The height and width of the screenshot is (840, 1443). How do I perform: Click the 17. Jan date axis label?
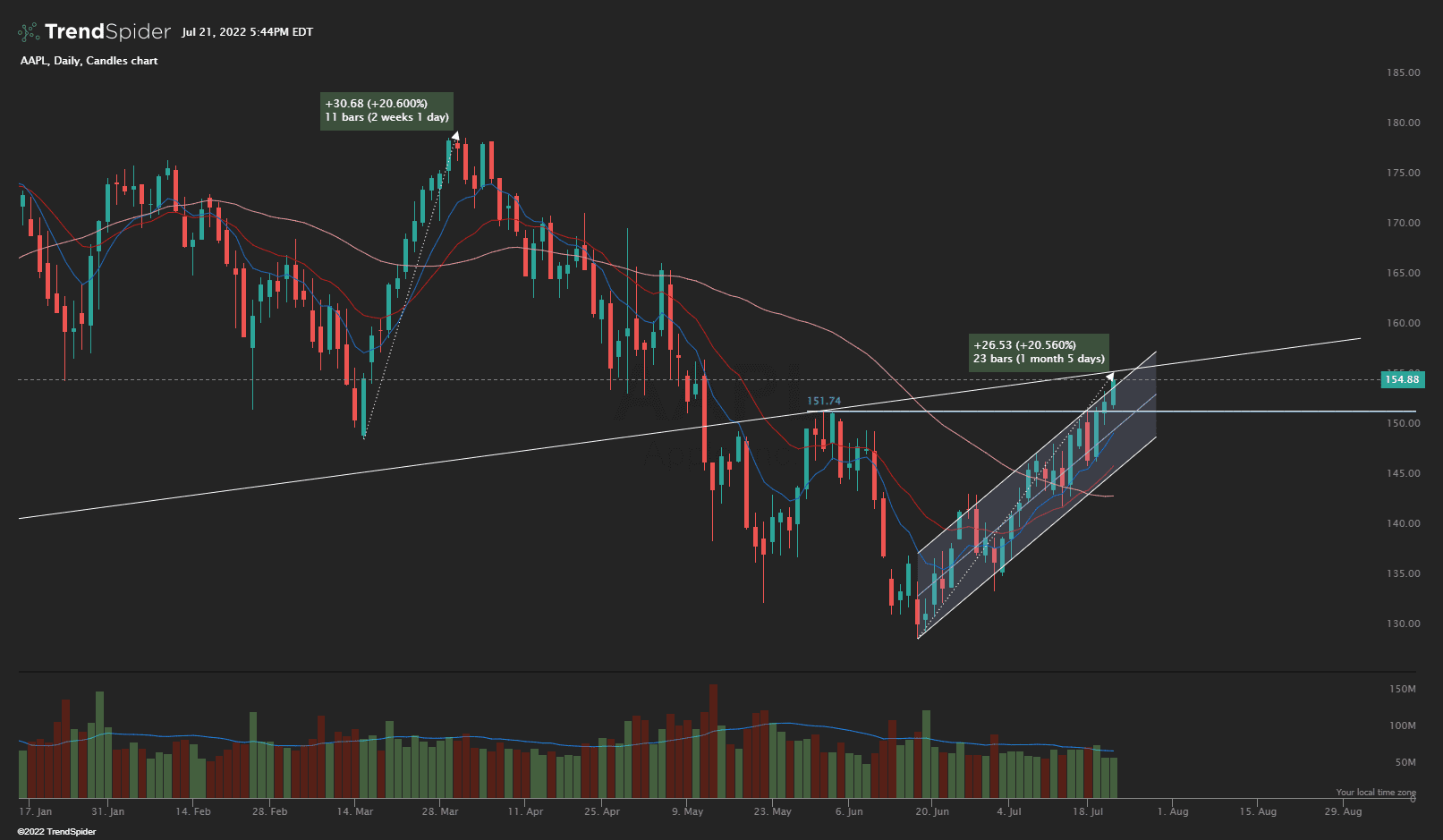[x=37, y=811]
